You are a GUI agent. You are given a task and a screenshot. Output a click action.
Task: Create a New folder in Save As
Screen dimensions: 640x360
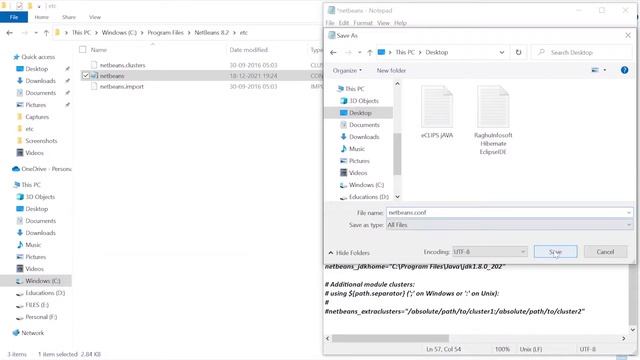(391, 71)
